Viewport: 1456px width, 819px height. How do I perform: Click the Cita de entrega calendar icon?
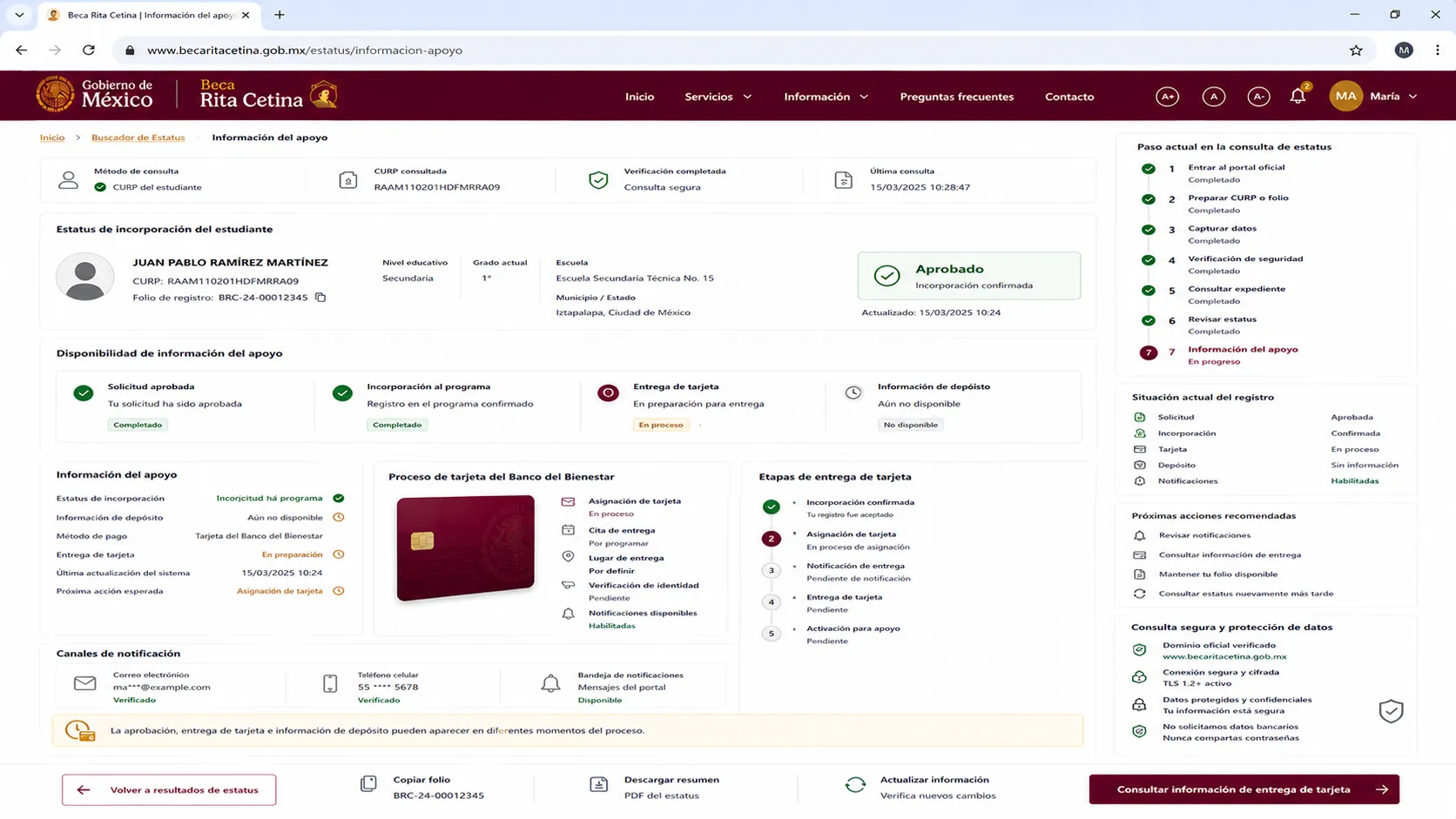click(568, 530)
